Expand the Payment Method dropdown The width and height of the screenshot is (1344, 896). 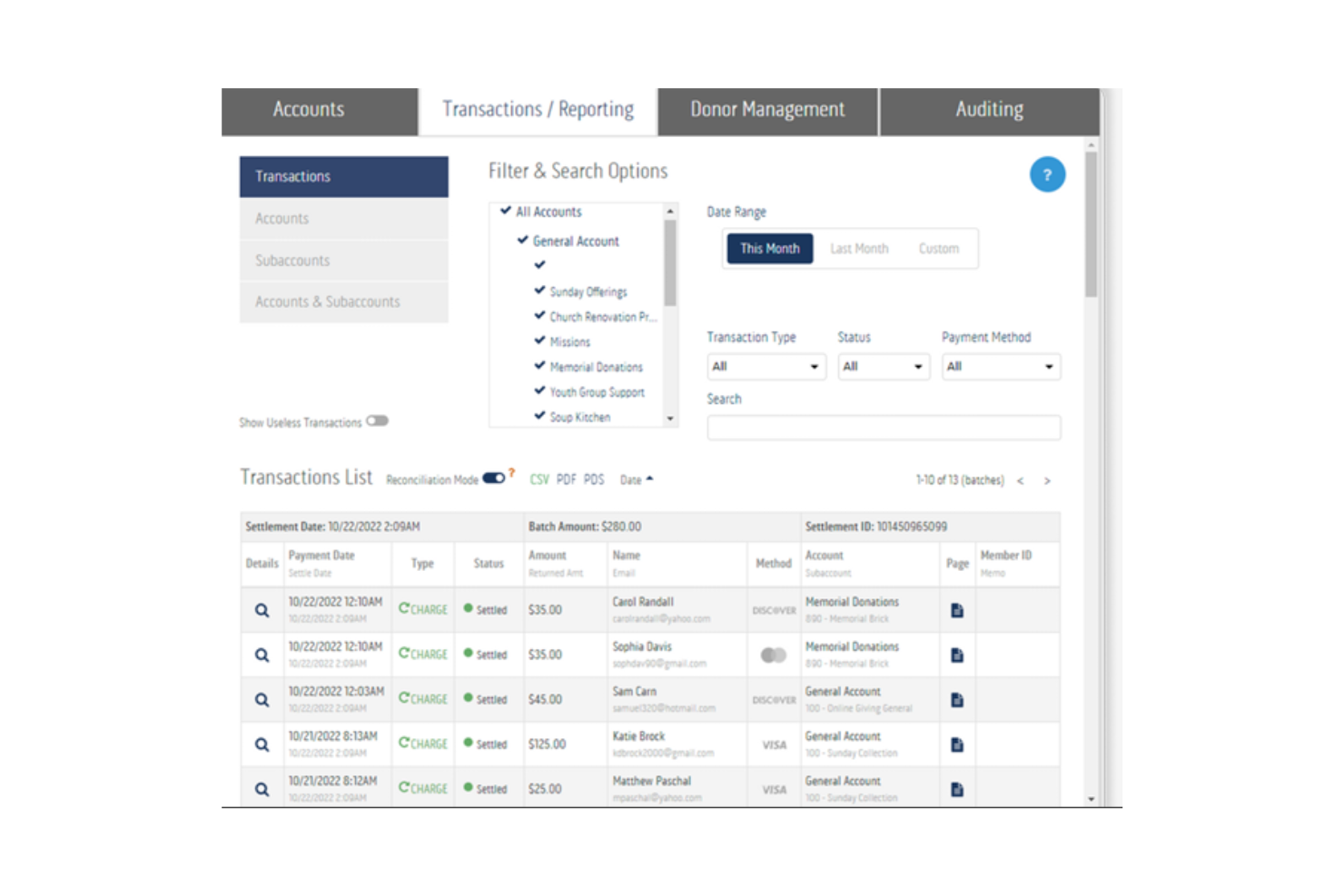click(x=1000, y=367)
